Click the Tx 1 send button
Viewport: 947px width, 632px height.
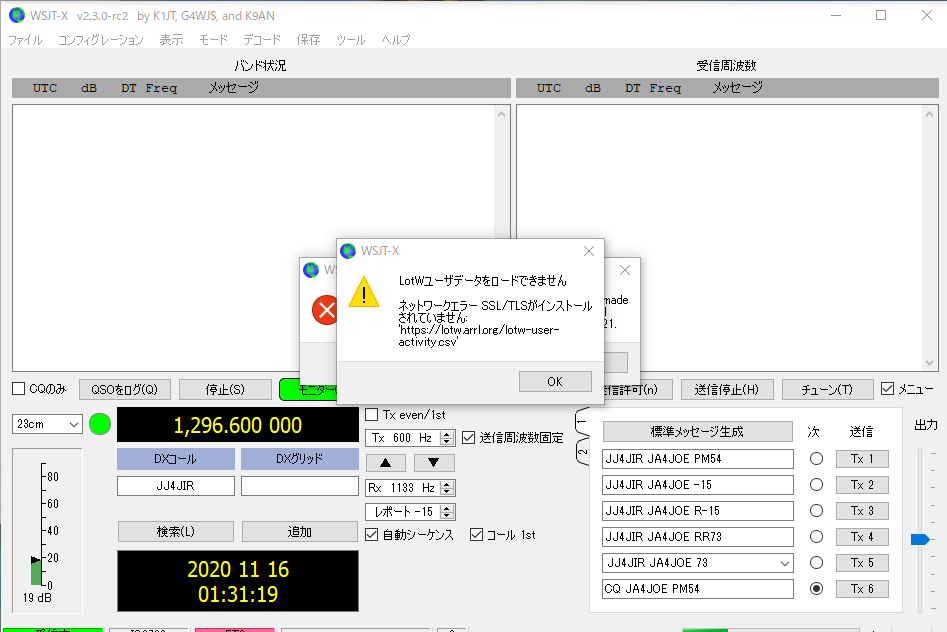tap(862, 459)
